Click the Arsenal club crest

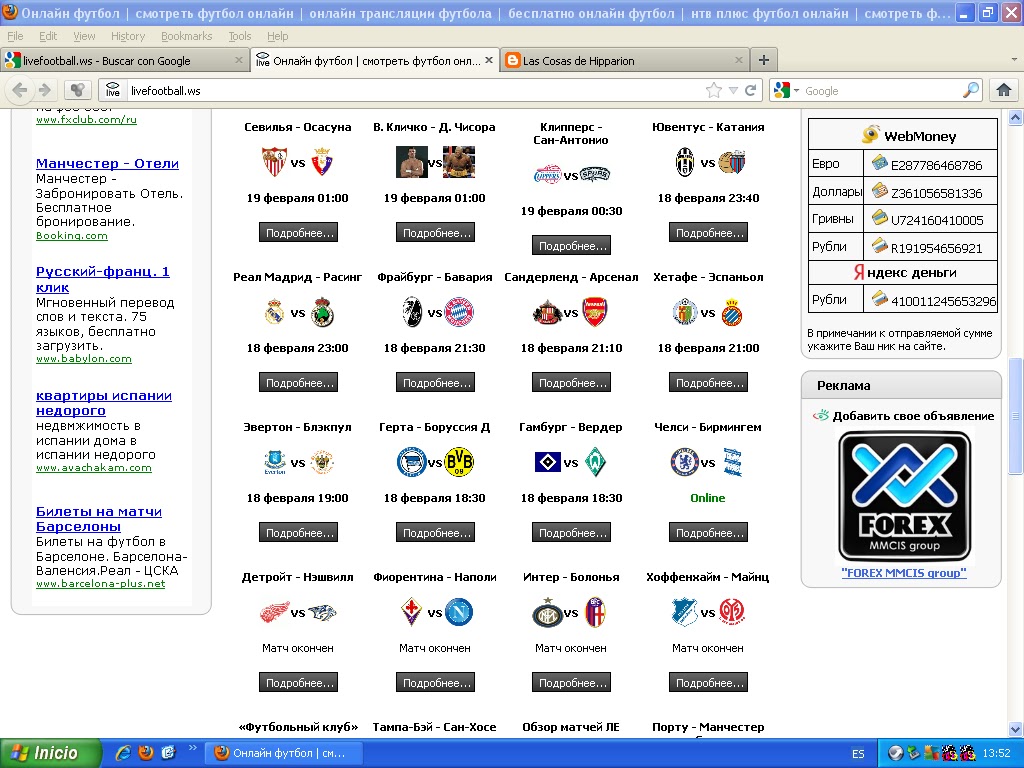[x=595, y=312]
